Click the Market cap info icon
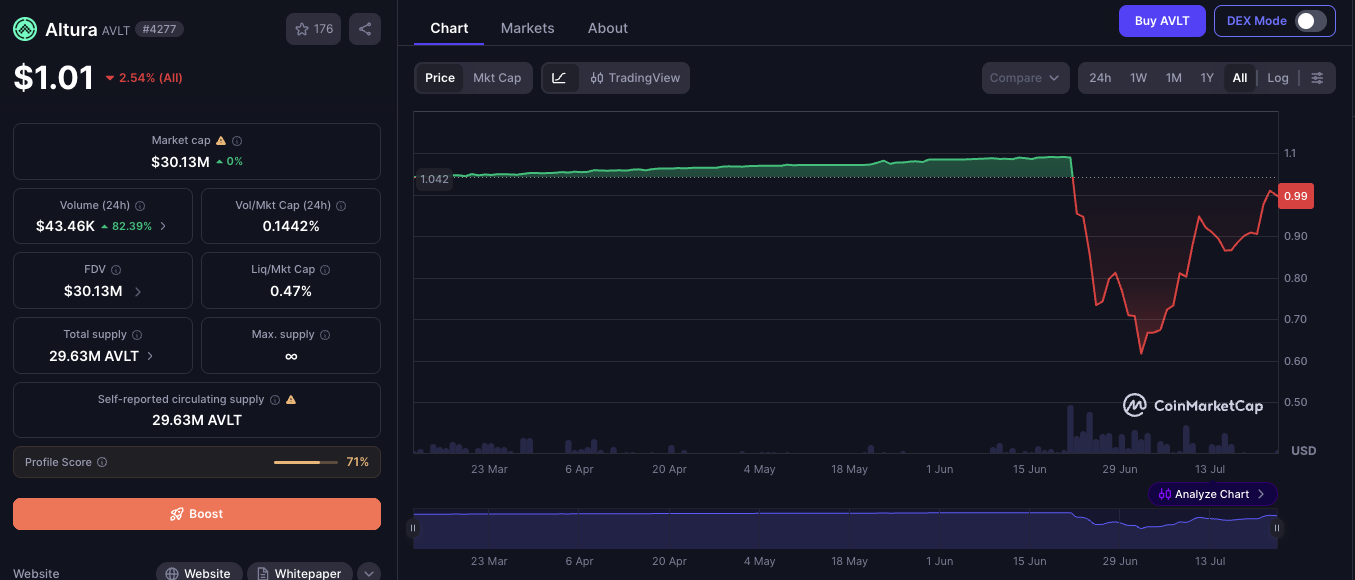Image resolution: width=1355 pixels, height=580 pixels. point(237,141)
